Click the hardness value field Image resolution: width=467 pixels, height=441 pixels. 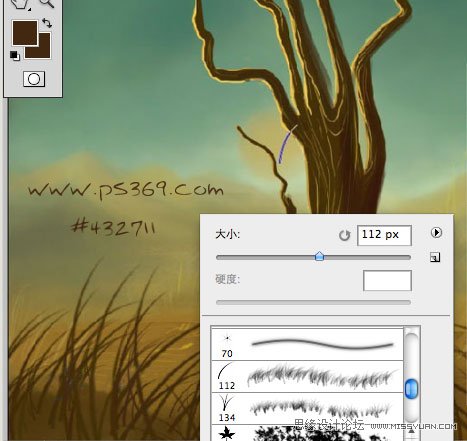[x=387, y=281]
